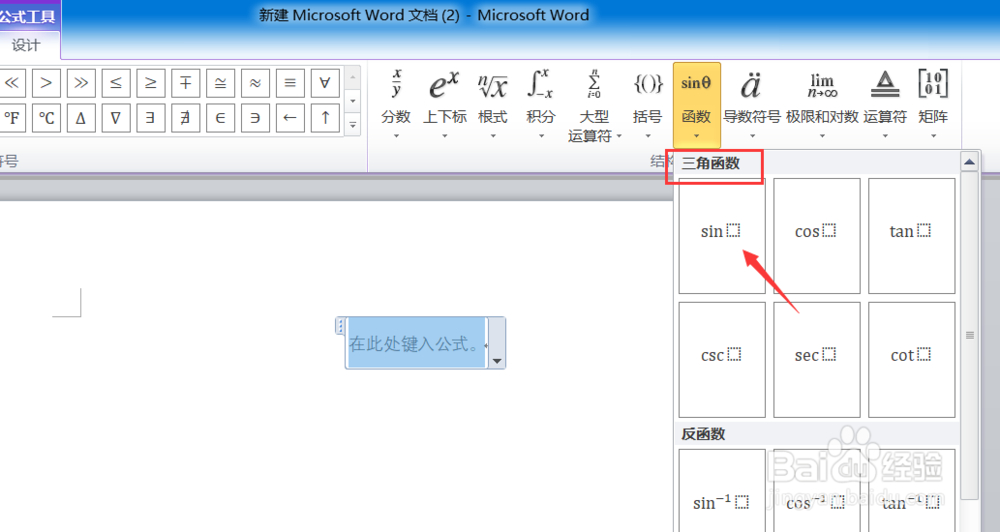
Task: Insert the contains-as-member symbol
Action: pyautogui.click(x=255, y=118)
